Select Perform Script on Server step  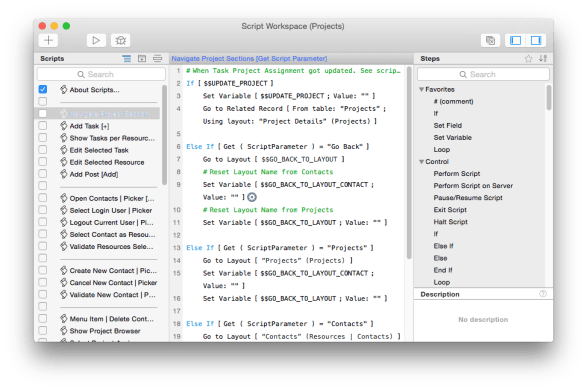click(473, 186)
